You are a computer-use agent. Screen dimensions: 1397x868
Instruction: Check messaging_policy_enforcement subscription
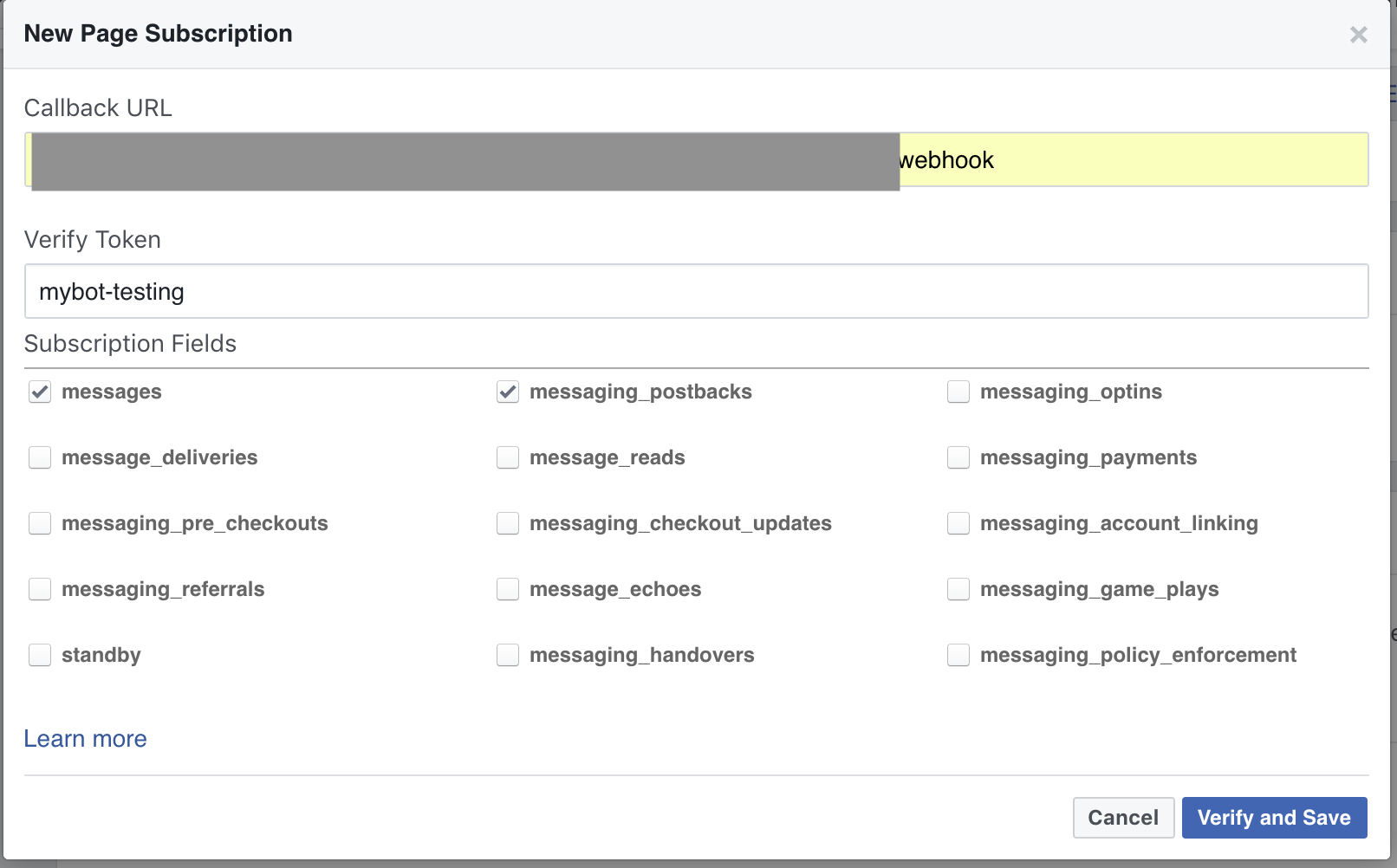coord(958,655)
